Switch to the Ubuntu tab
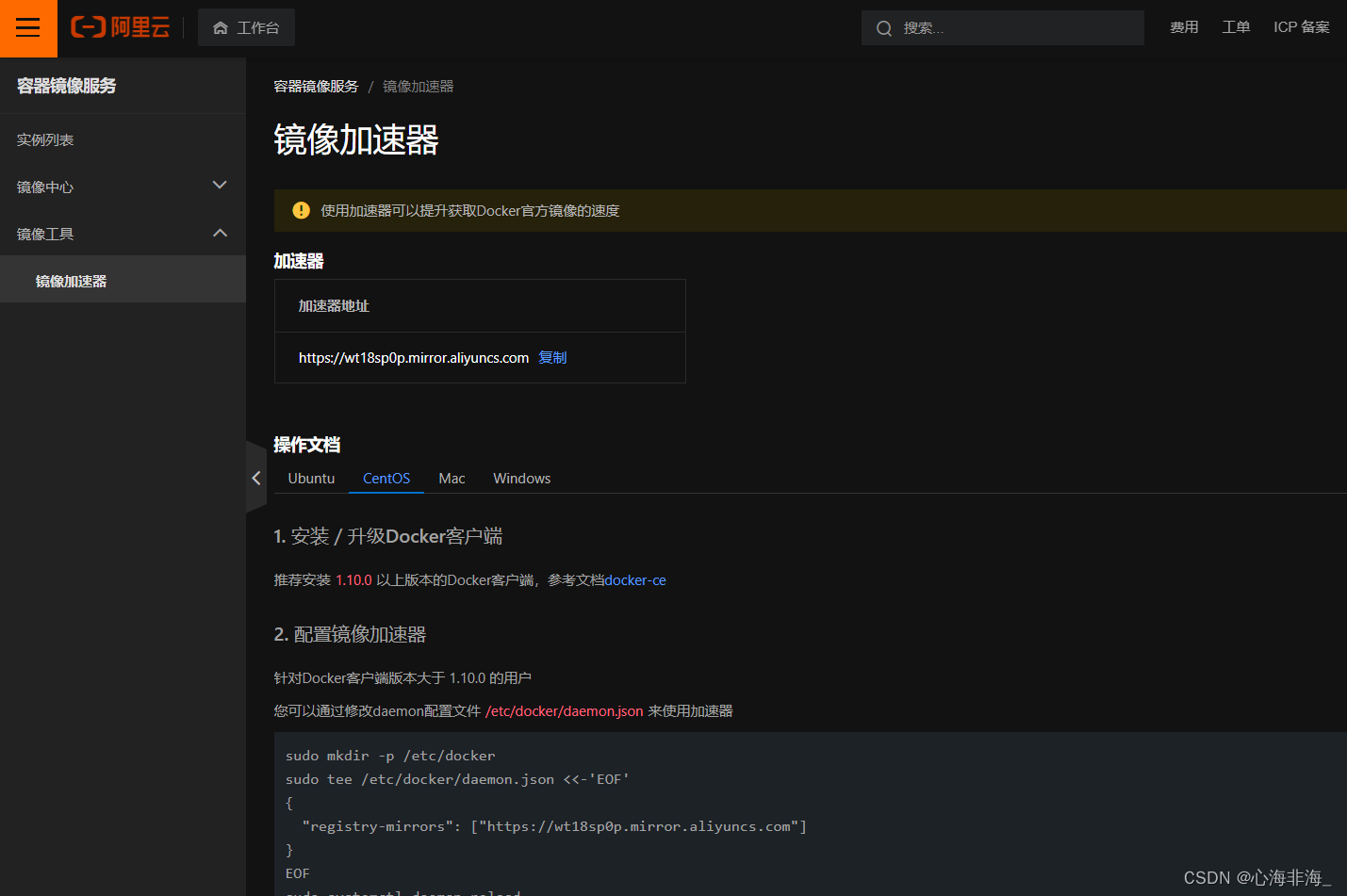 click(311, 479)
